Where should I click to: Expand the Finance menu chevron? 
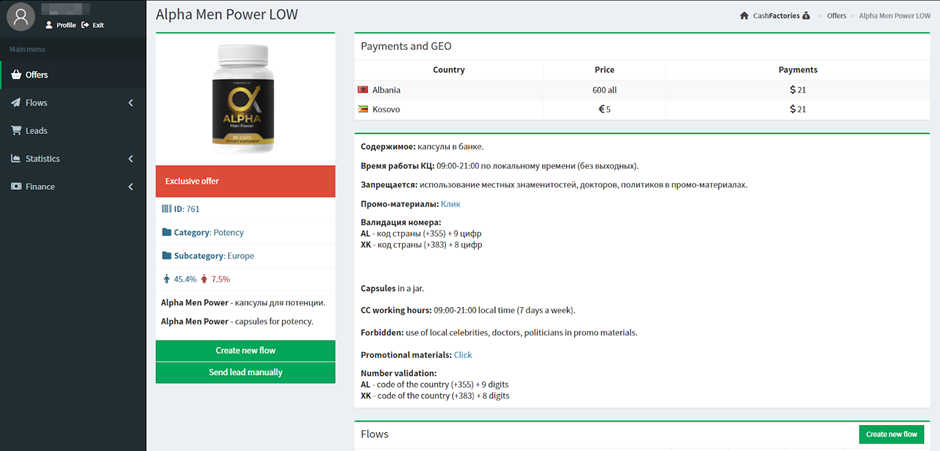pyautogui.click(x=131, y=187)
